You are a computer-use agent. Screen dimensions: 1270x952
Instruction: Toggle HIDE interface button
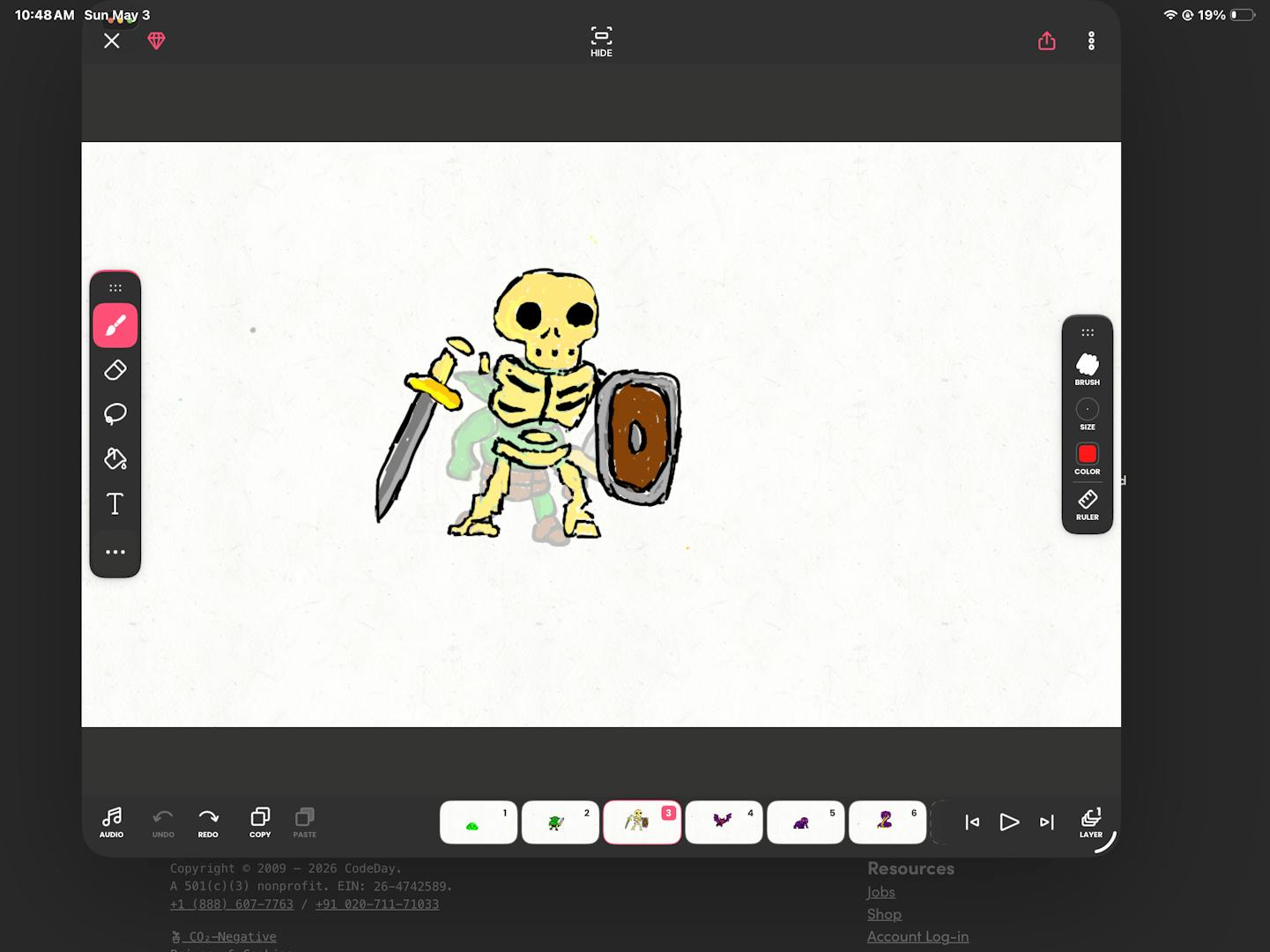tap(601, 41)
